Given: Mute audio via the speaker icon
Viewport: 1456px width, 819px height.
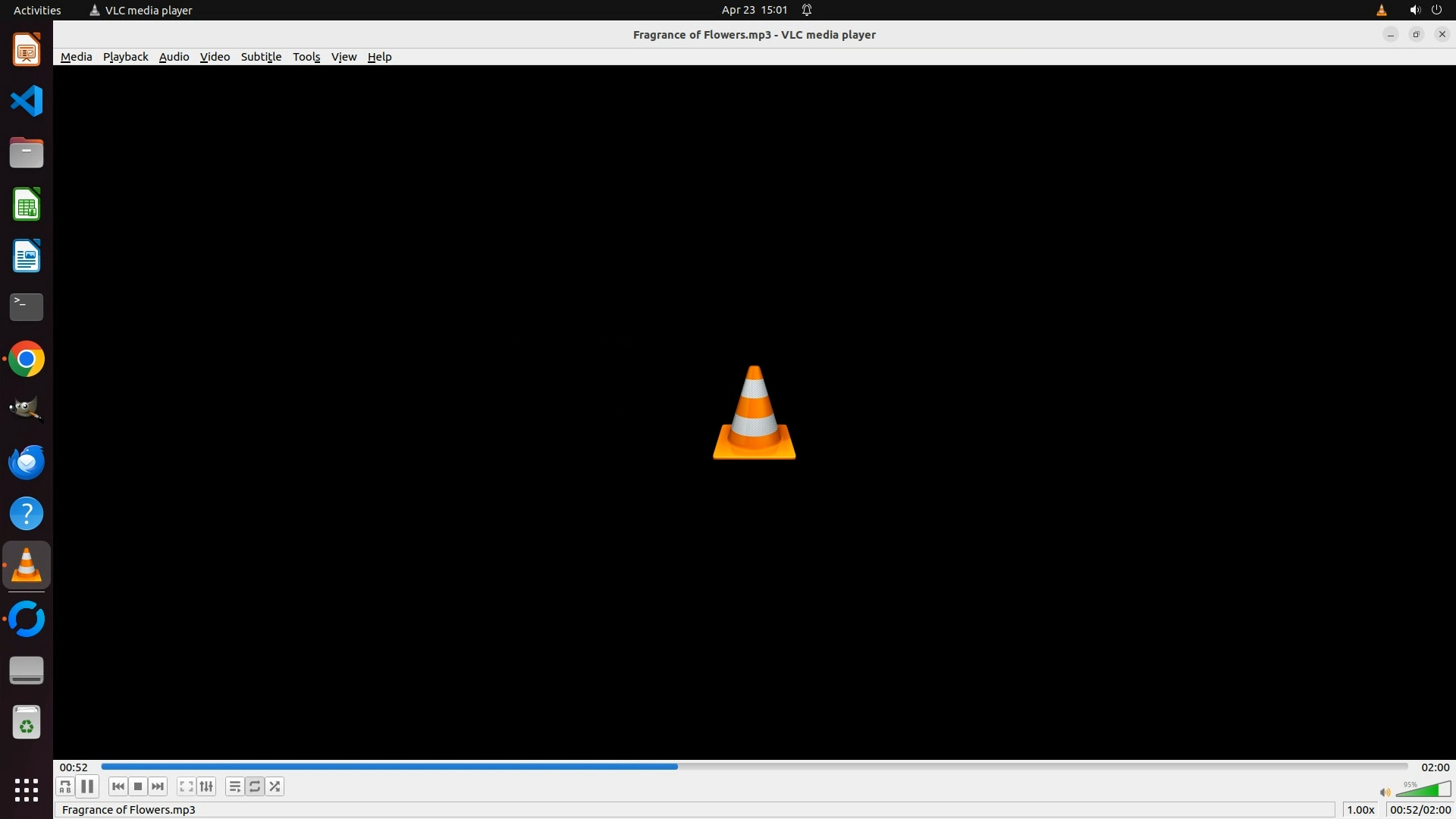Looking at the screenshot, I should 1385,792.
